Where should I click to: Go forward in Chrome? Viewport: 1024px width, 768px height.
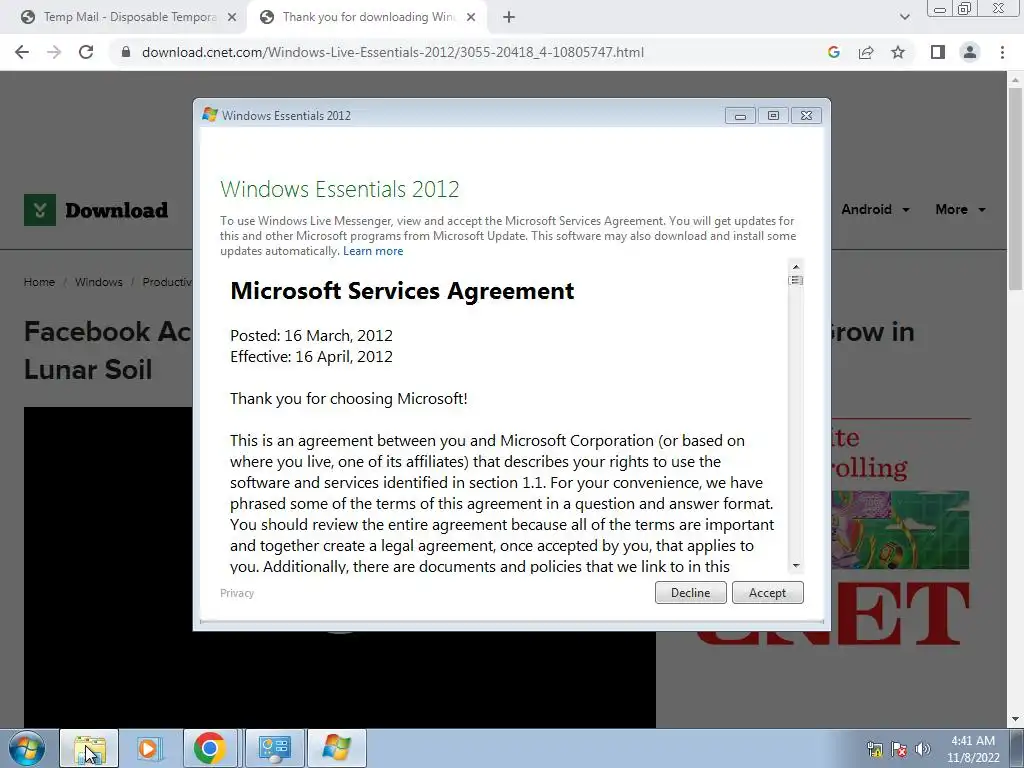[x=54, y=52]
